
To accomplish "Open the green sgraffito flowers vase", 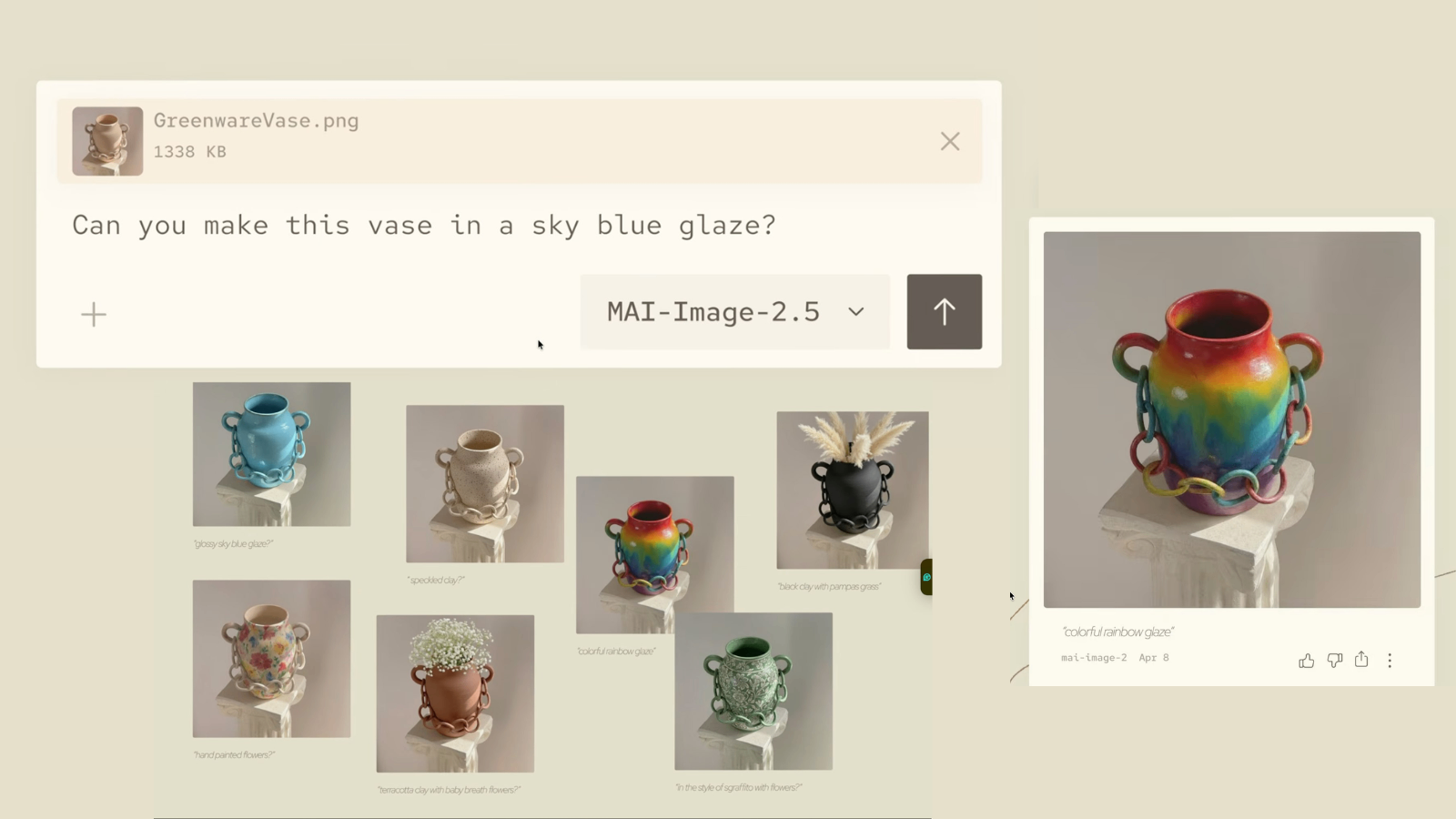I will pos(753,692).
